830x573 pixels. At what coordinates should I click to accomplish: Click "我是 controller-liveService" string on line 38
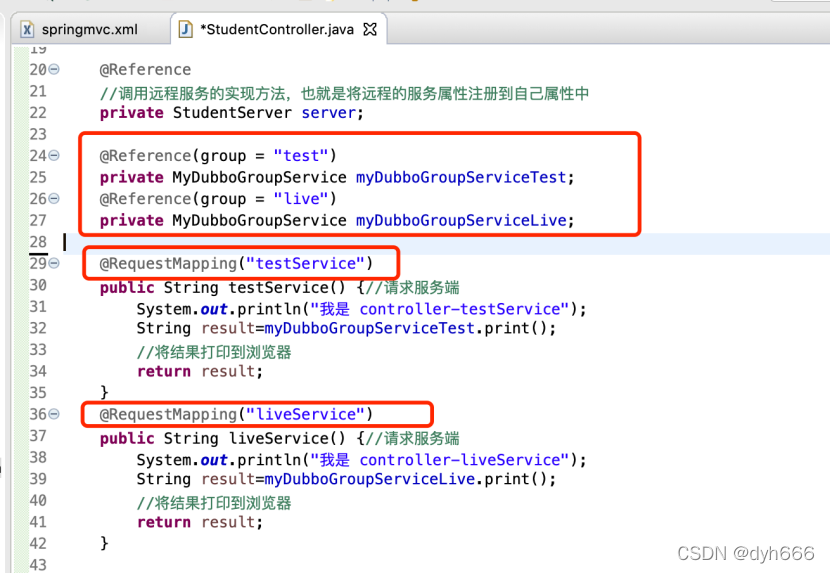click(439, 460)
